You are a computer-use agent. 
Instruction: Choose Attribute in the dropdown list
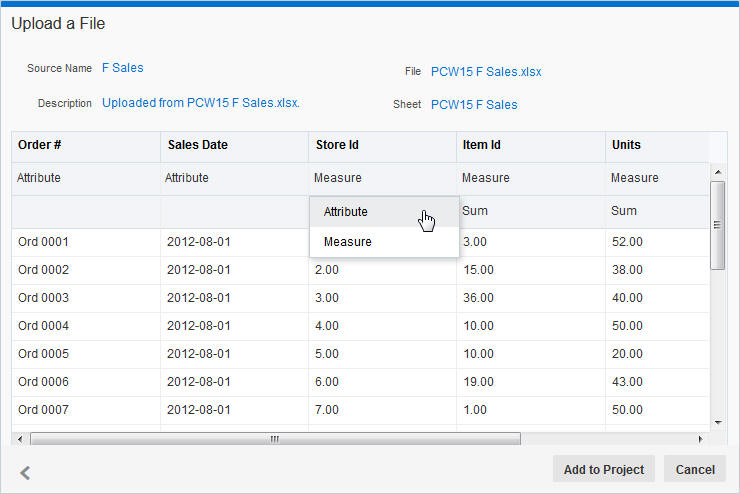tap(384, 212)
